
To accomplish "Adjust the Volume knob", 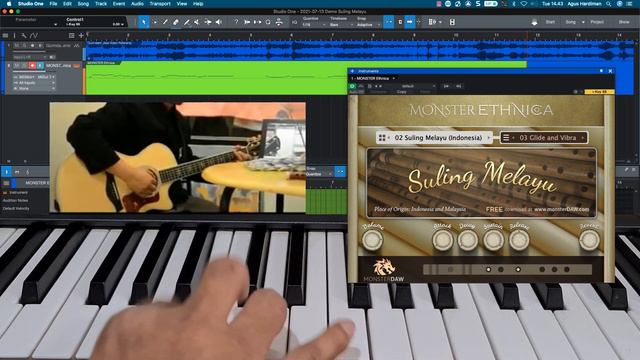I will [372, 240].
